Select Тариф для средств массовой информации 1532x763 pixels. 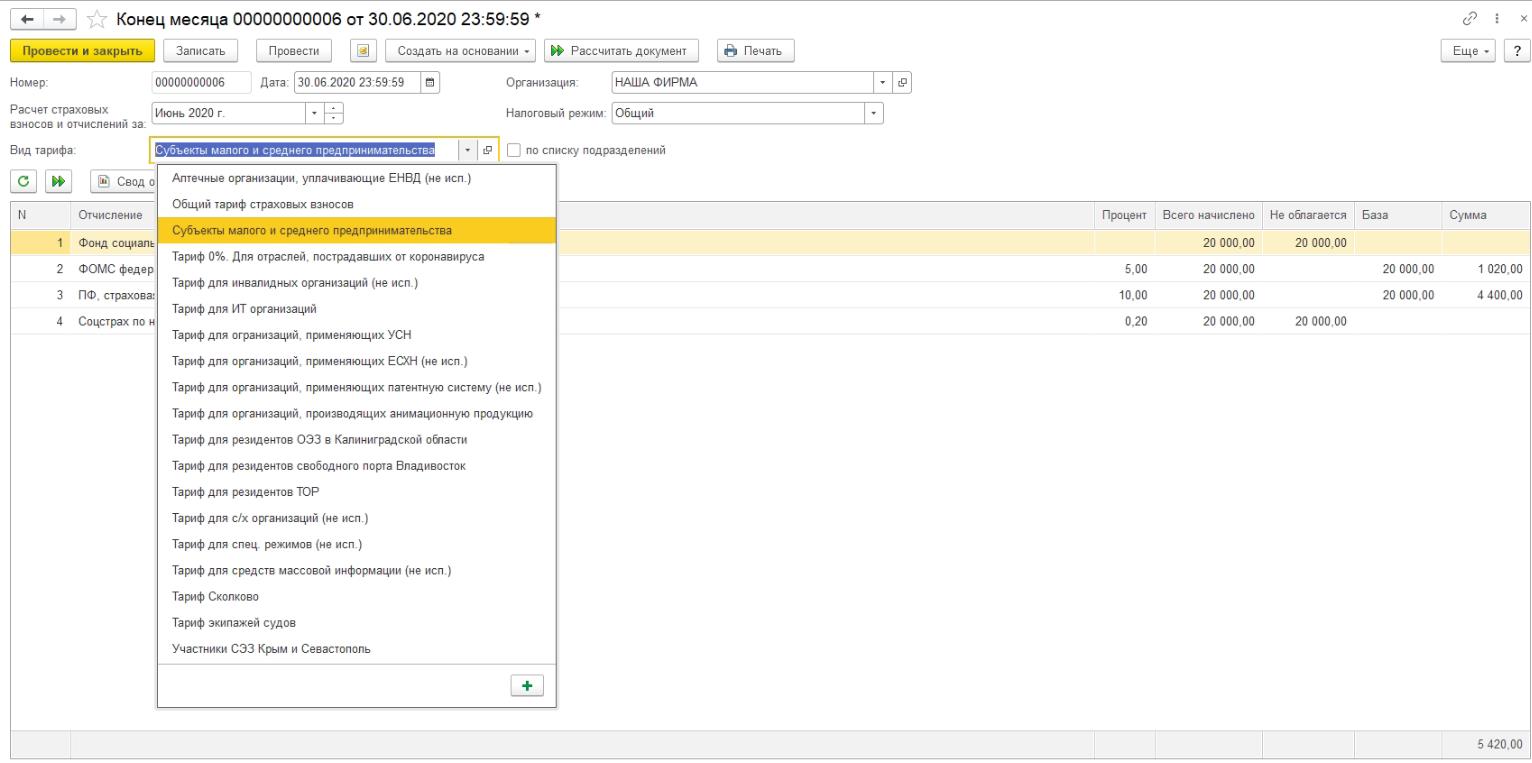point(357,570)
